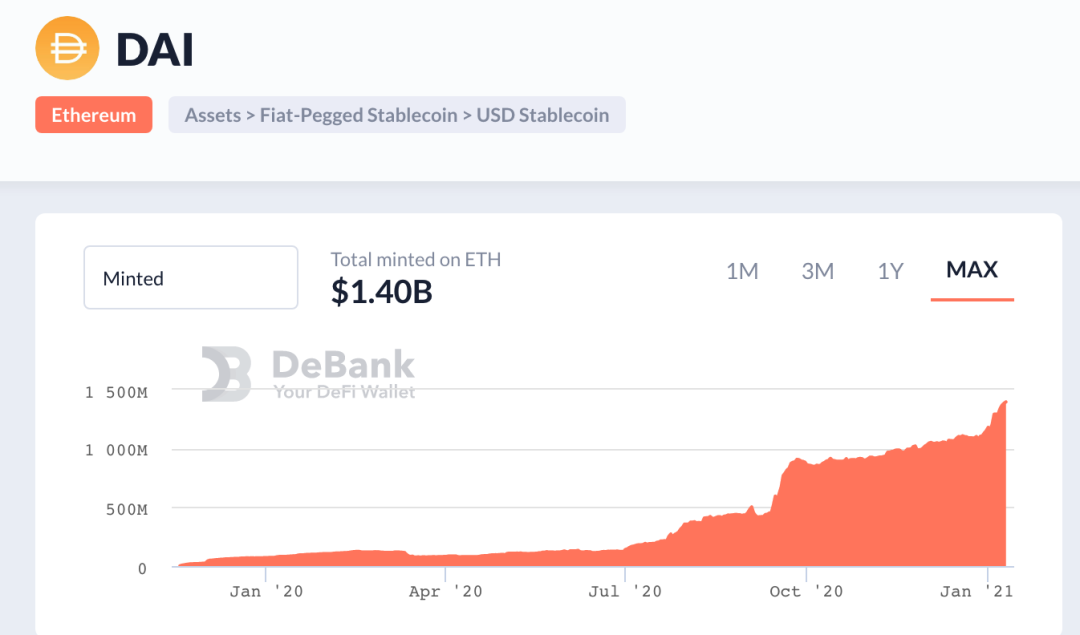Select the 1Y time range

pyautogui.click(x=890, y=271)
